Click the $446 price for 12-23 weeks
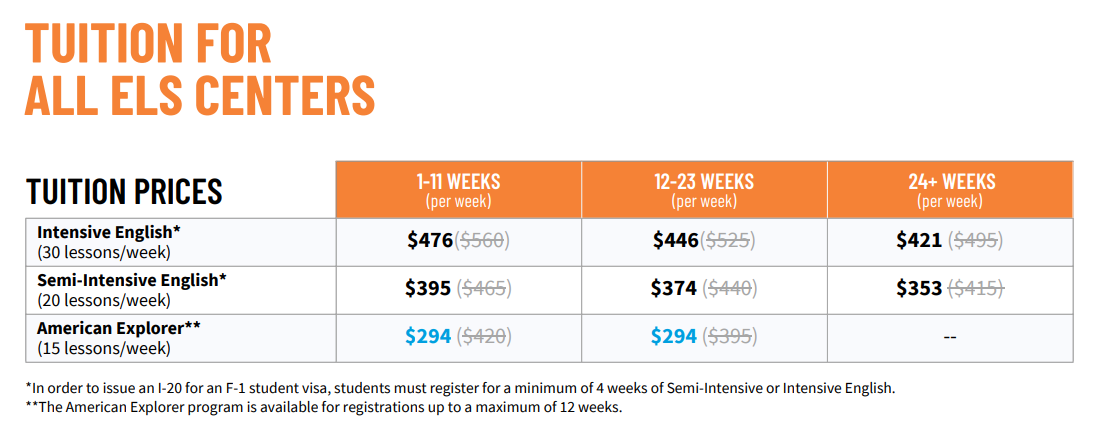The image size is (1099, 438). [x=676, y=240]
